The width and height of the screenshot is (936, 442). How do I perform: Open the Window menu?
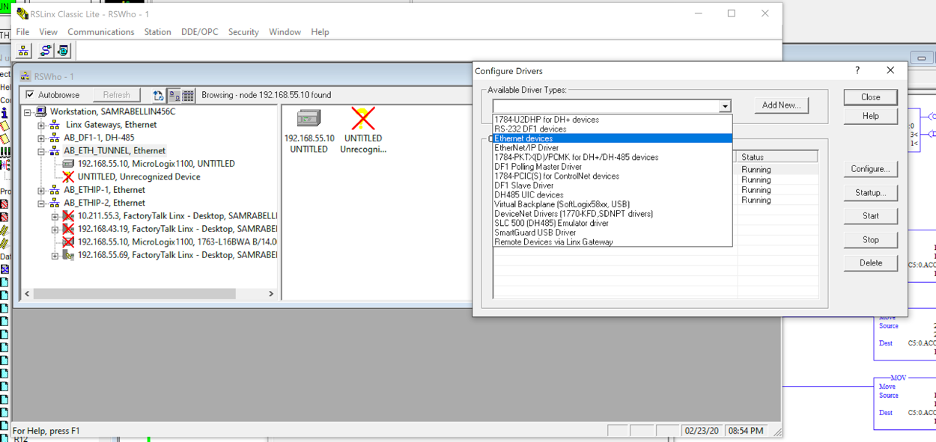coord(285,32)
